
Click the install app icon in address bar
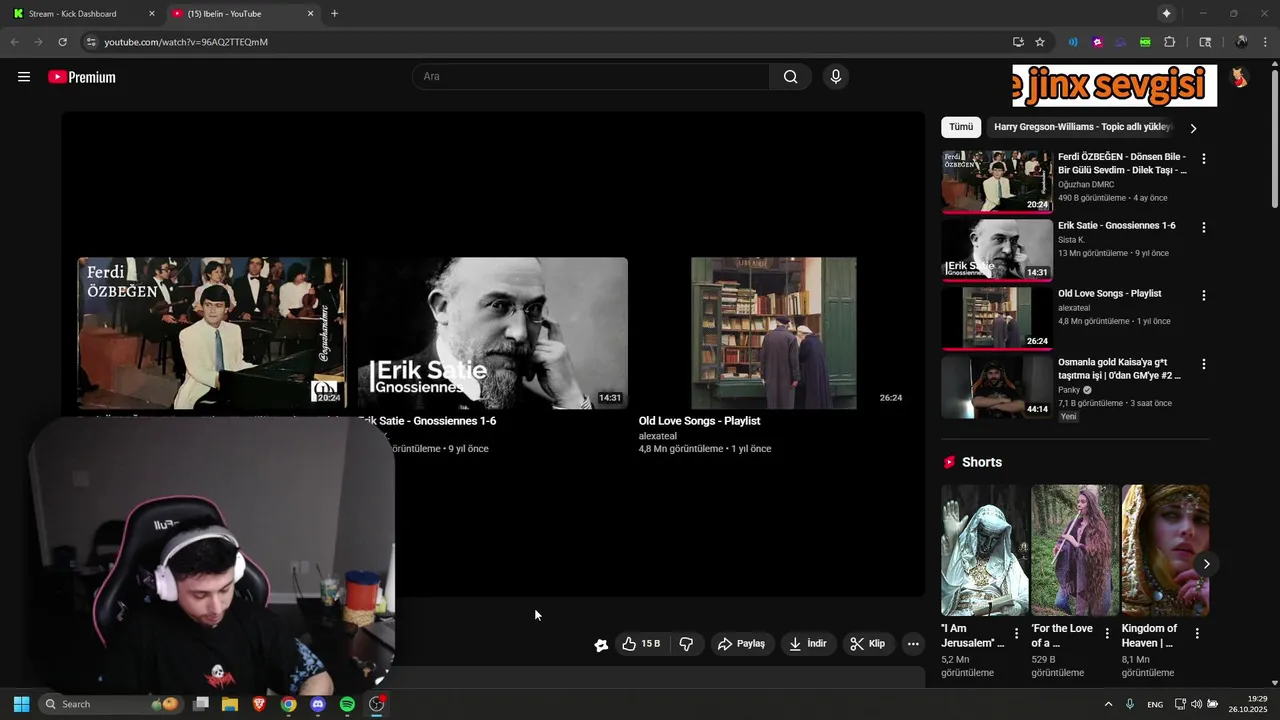coord(1018,42)
